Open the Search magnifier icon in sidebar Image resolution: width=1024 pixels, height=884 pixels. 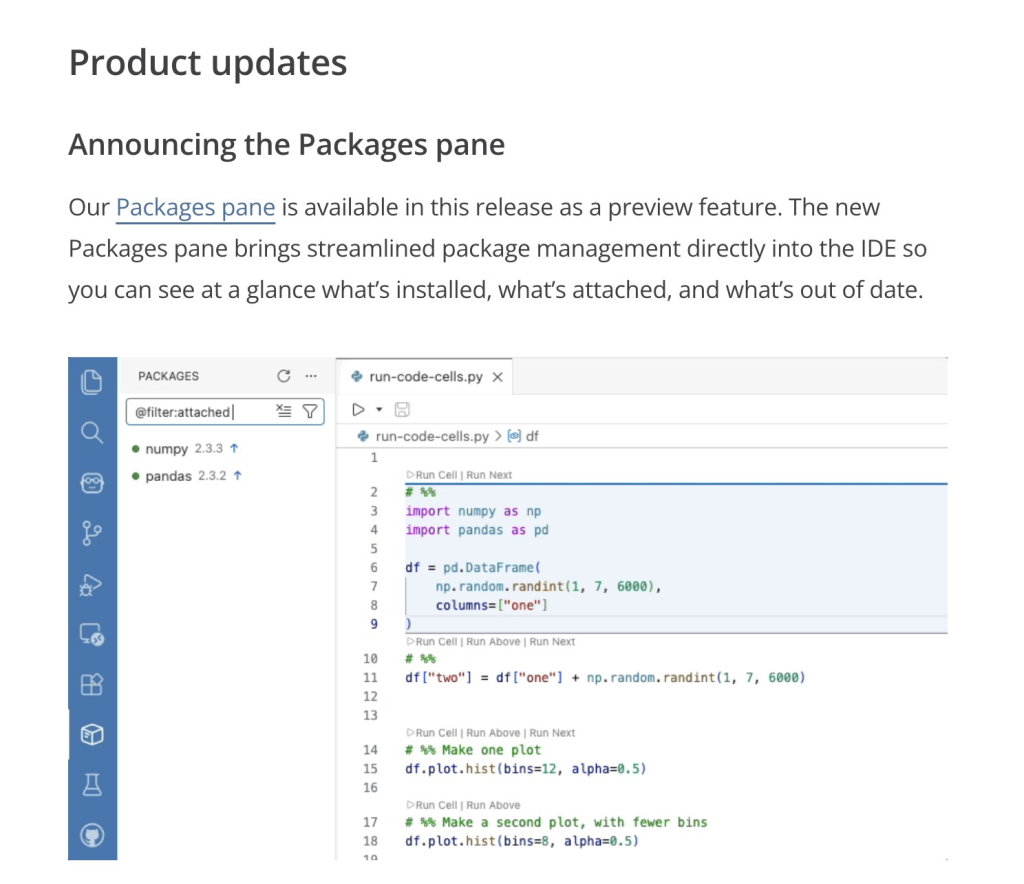pyautogui.click(x=91, y=432)
